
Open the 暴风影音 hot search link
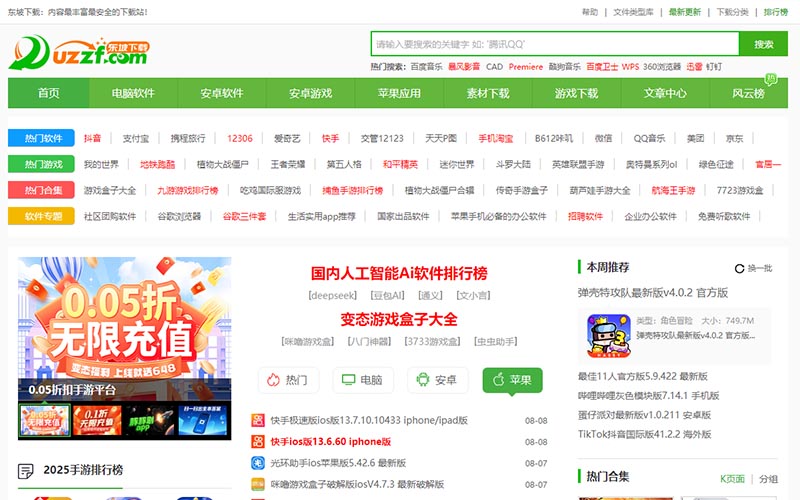tap(464, 67)
